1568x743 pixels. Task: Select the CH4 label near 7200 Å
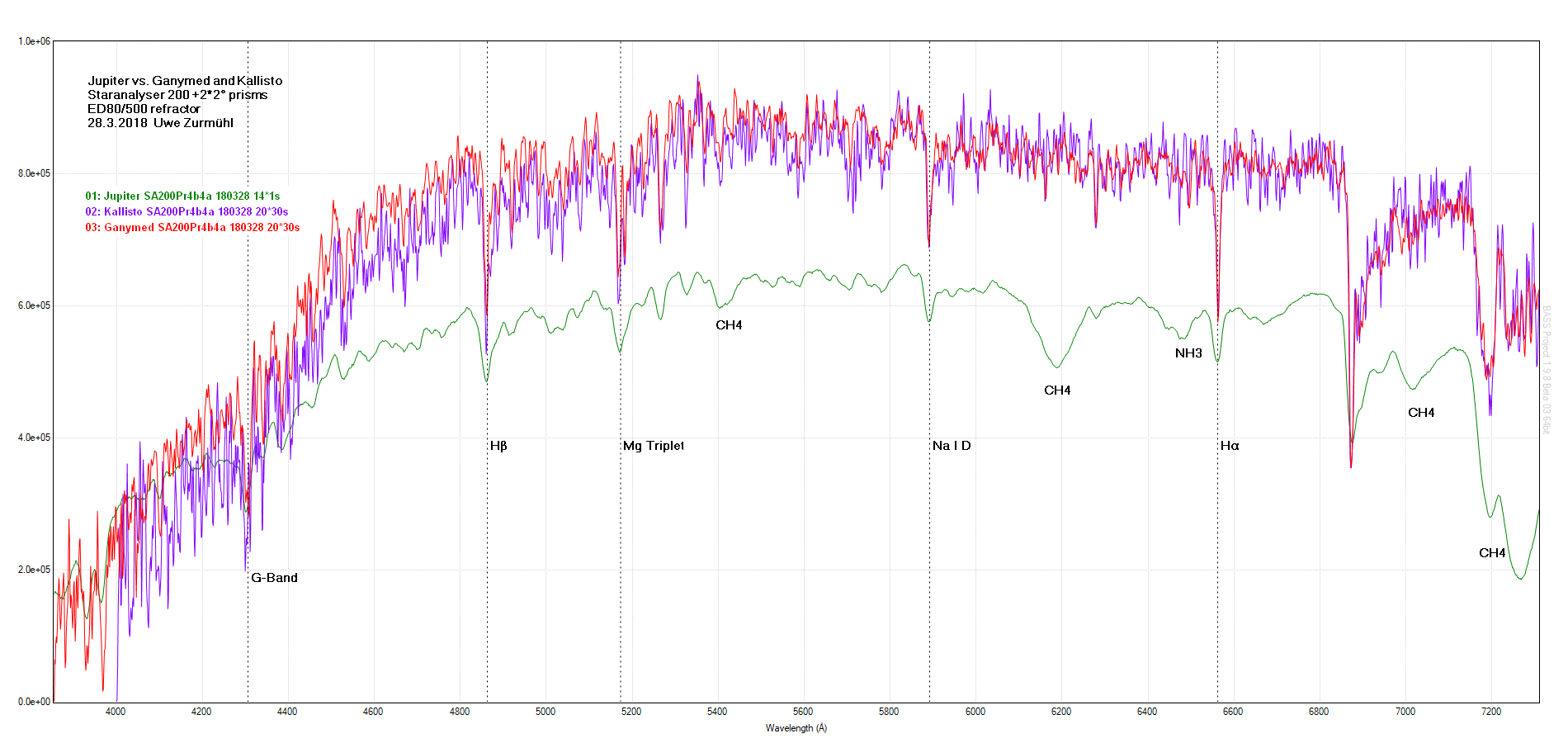(1492, 553)
